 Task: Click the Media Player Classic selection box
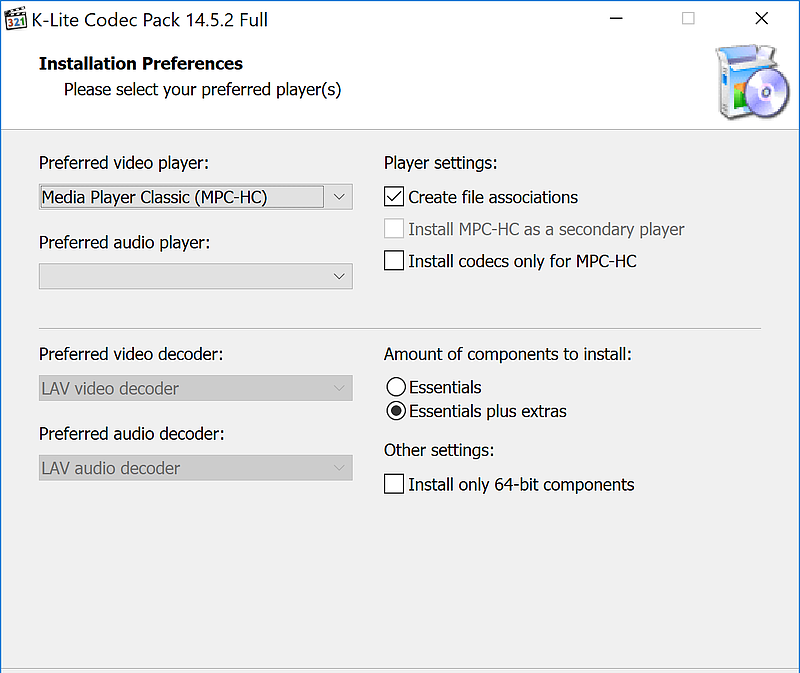coord(180,197)
